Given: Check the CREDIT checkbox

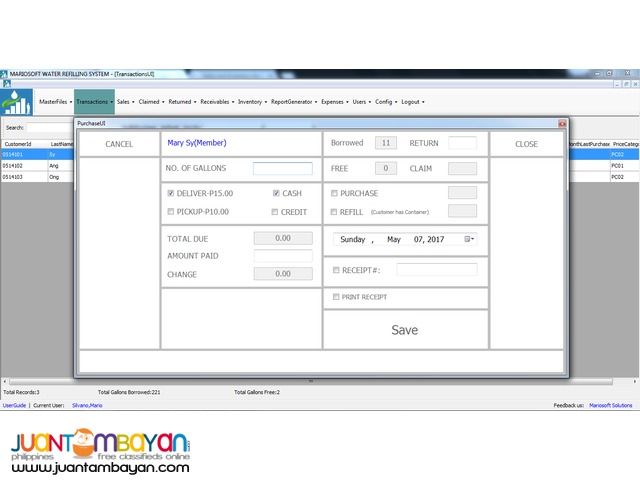Looking at the screenshot, I should [275, 212].
